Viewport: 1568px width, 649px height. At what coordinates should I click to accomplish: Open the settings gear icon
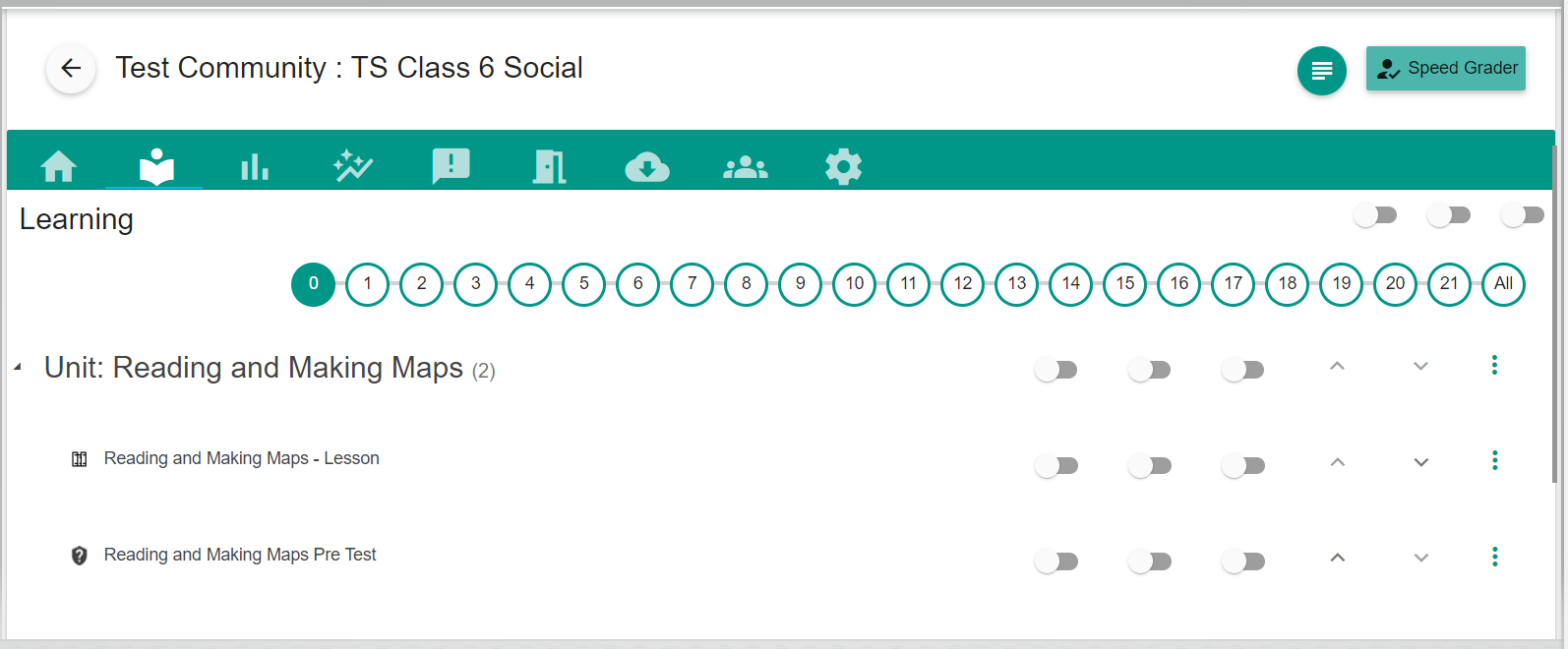pos(843,167)
